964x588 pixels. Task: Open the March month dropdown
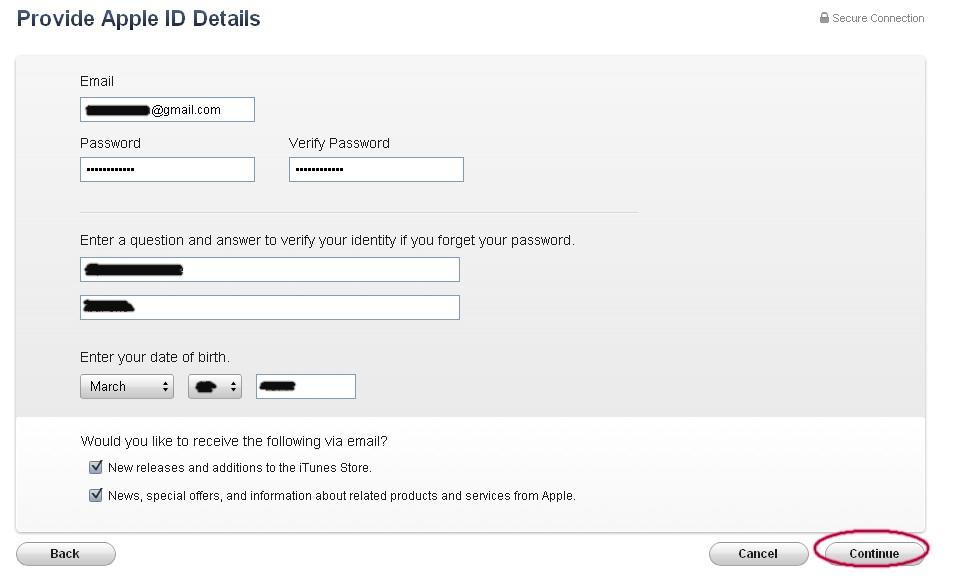tap(127, 386)
